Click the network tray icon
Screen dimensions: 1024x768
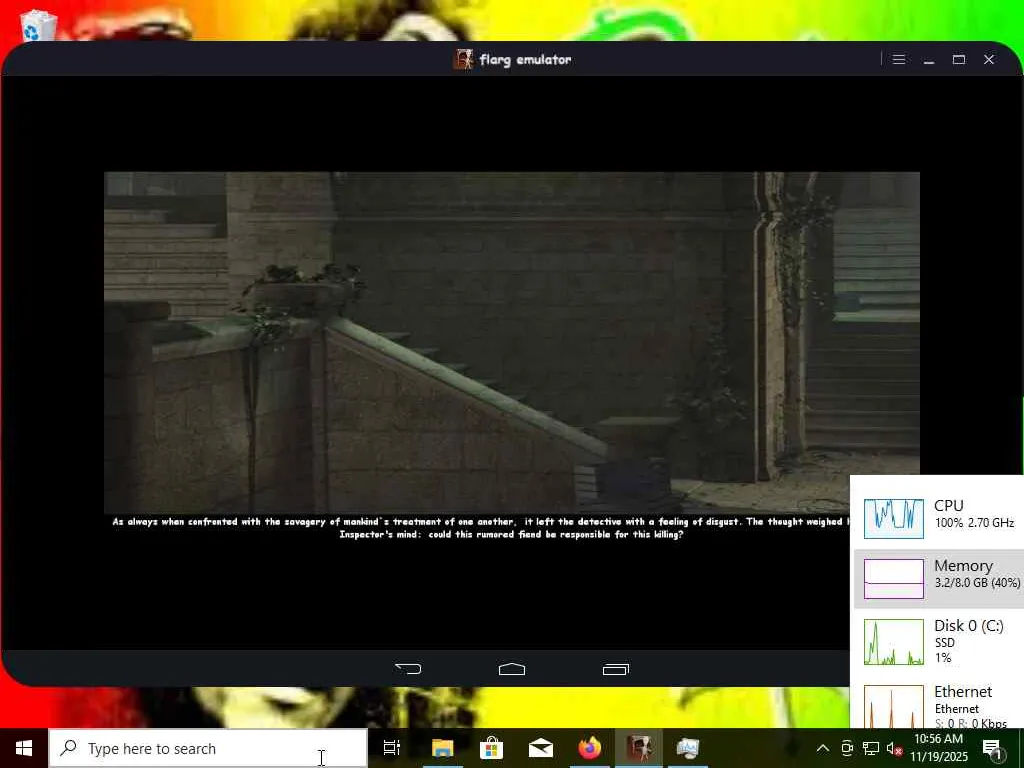pos(871,748)
